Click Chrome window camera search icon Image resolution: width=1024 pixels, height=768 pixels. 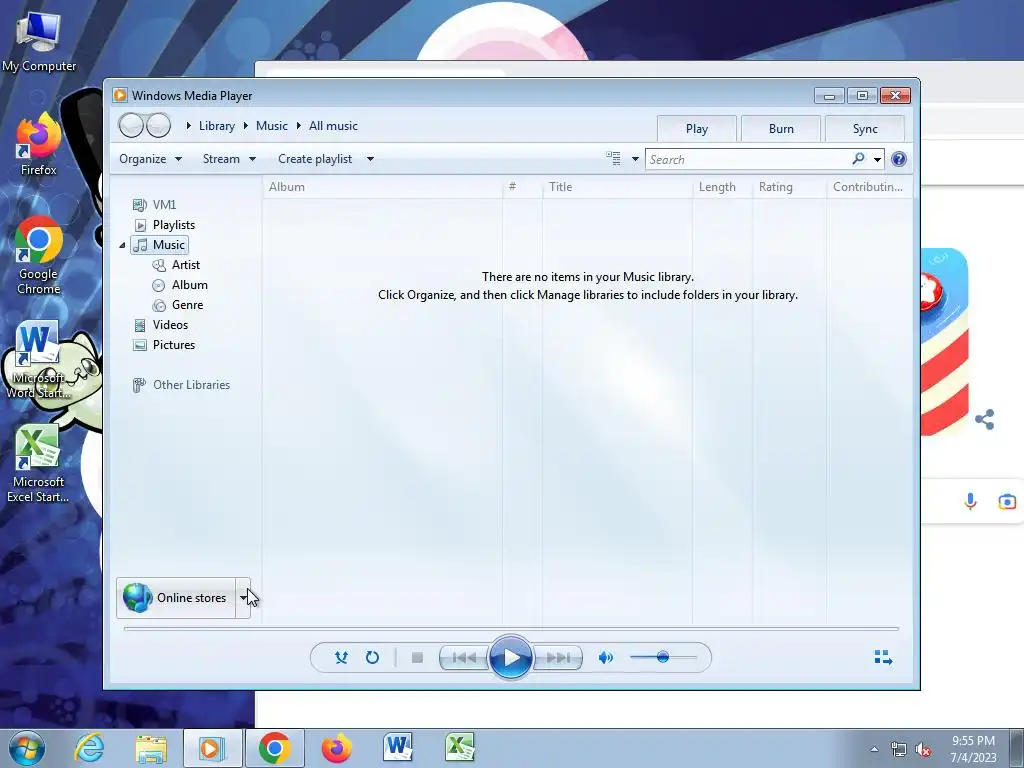coord(1006,501)
